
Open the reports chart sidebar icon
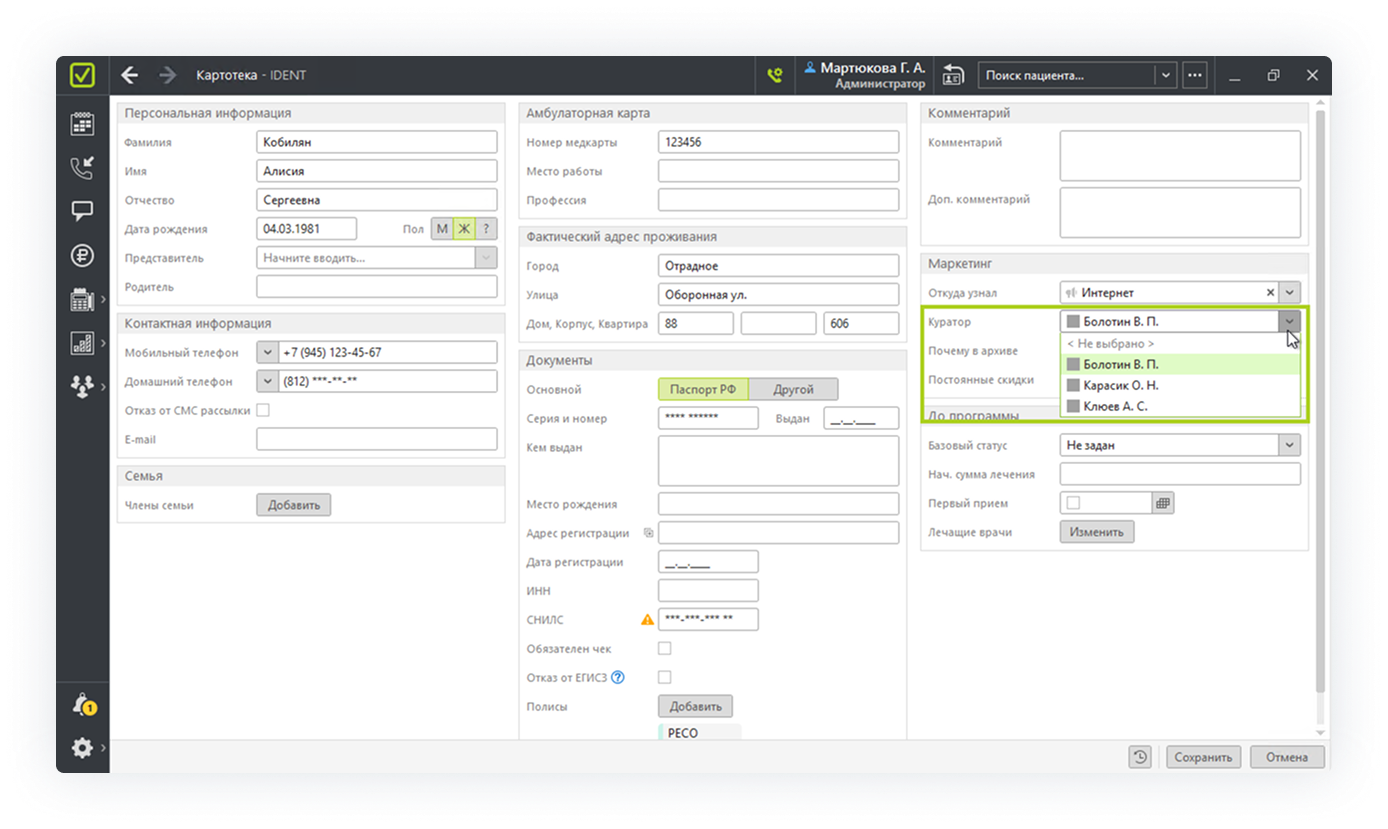82,343
